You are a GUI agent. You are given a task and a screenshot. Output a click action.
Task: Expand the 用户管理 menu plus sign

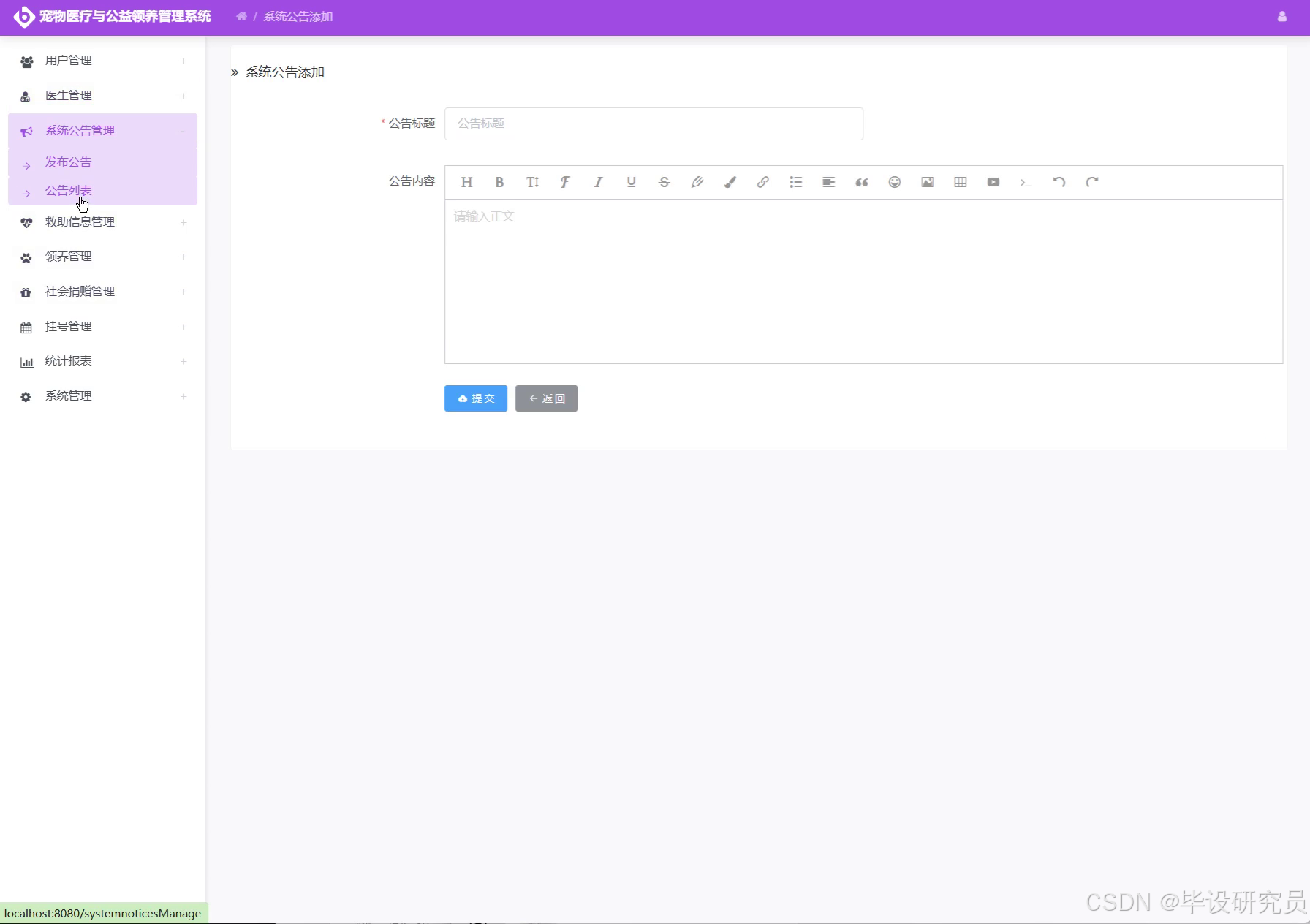tap(183, 61)
